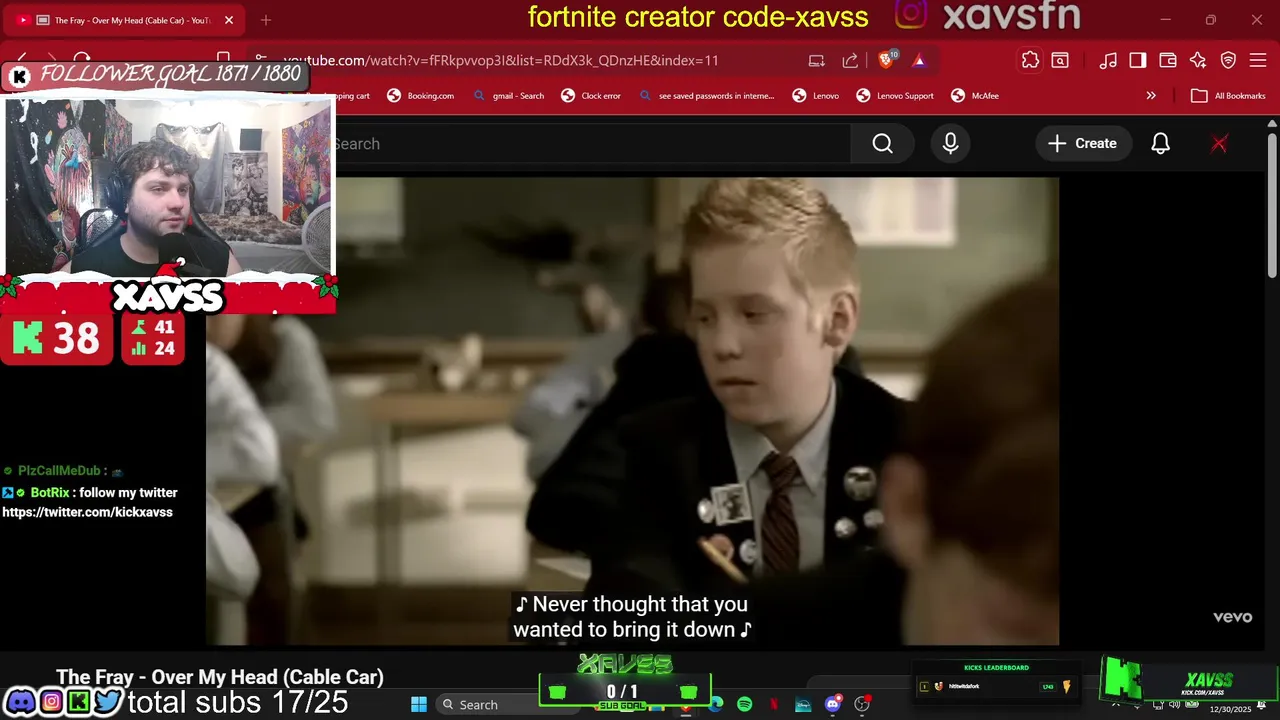The height and width of the screenshot is (720, 1280).
Task: Open the Leo AI sparkle icon
Action: pyautogui.click(x=1198, y=61)
